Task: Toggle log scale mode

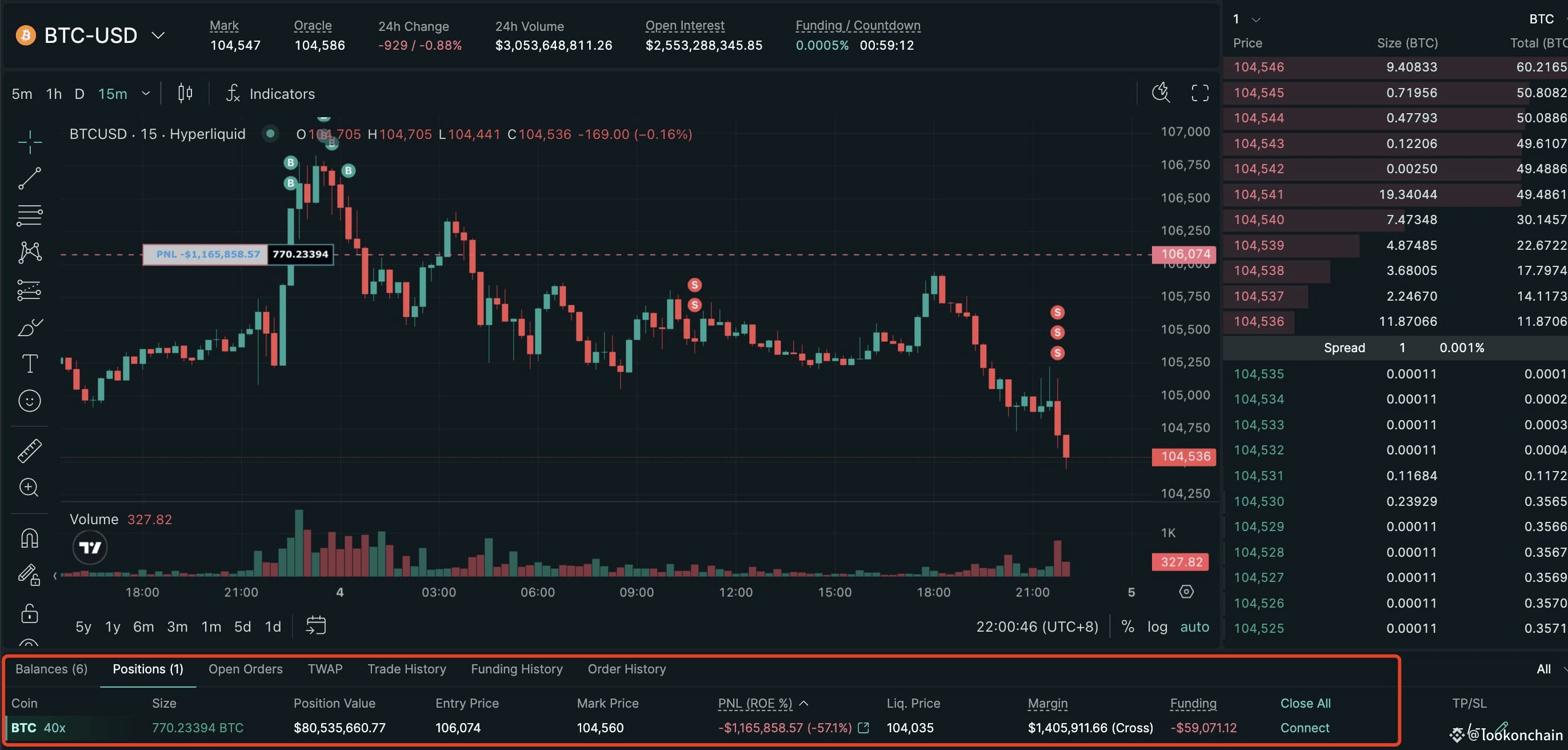Action: click(1157, 627)
